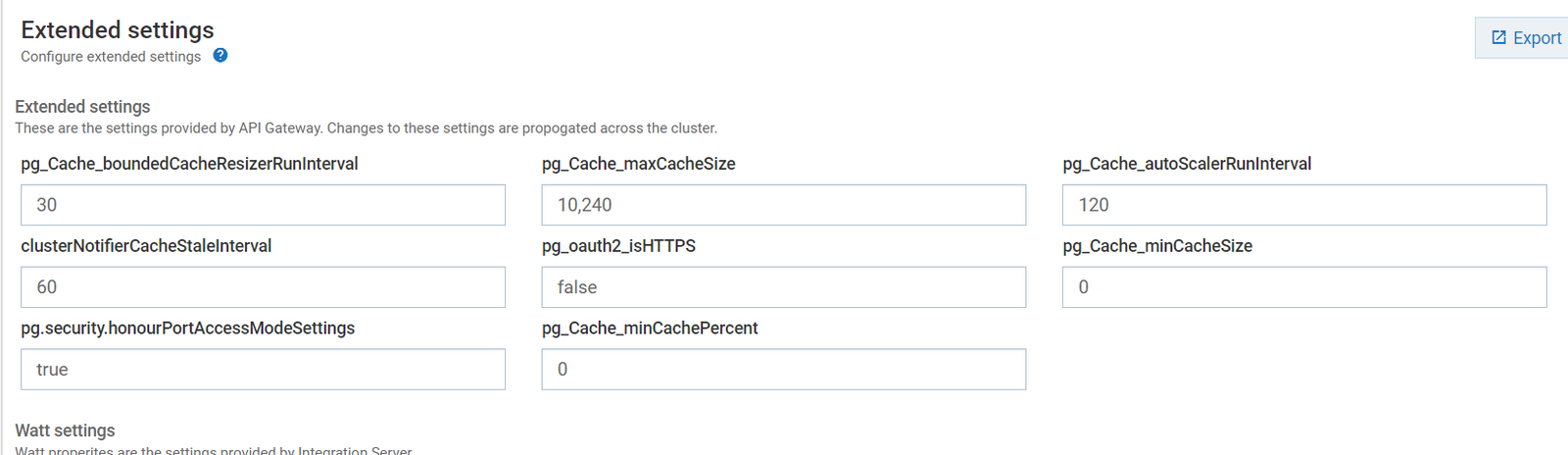Click the Configure extended settings subtitle
The height and width of the screenshot is (455, 1568).
pyautogui.click(x=111, y=57)
